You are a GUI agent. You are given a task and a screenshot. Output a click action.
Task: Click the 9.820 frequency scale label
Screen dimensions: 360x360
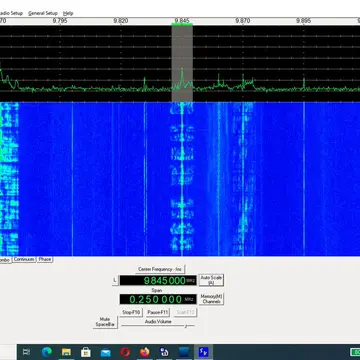(x=121, y=21)
